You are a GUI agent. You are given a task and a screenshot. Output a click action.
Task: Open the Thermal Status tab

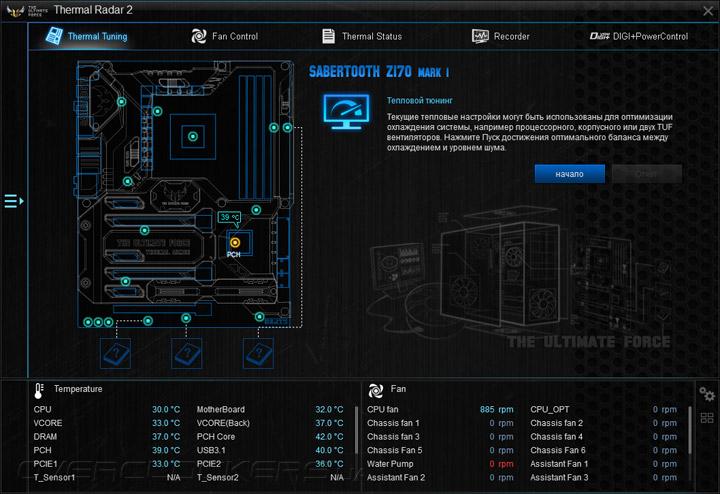[362, 36]
